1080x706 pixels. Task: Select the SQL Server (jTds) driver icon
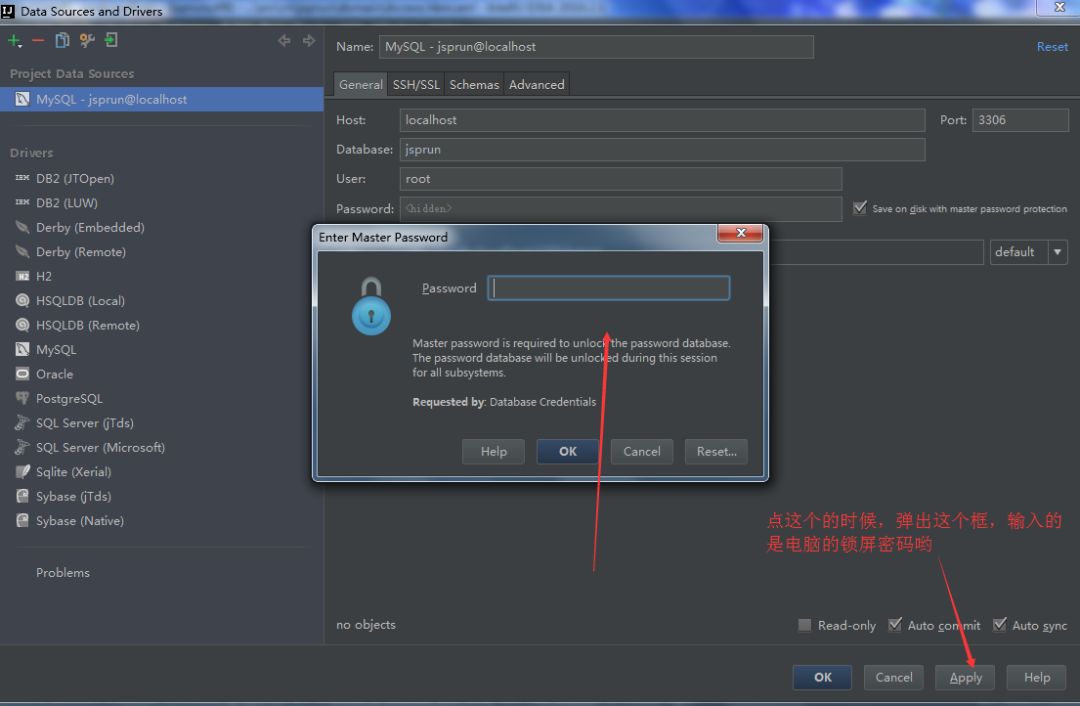(x=23, y=423)
